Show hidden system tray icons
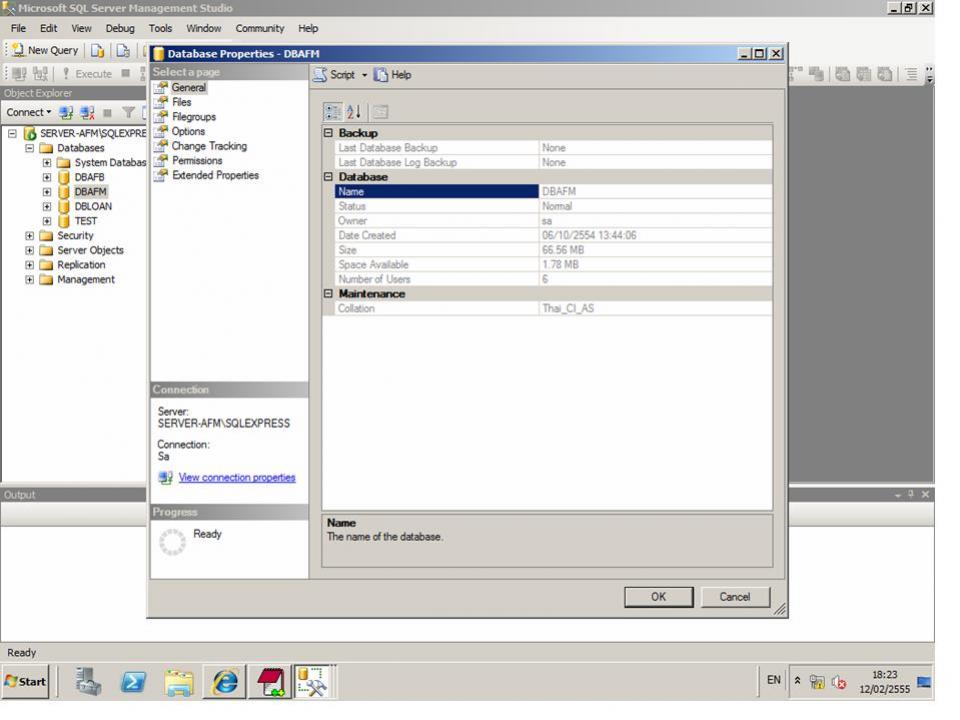Screen dimensions: 960x720 (798, 680)
